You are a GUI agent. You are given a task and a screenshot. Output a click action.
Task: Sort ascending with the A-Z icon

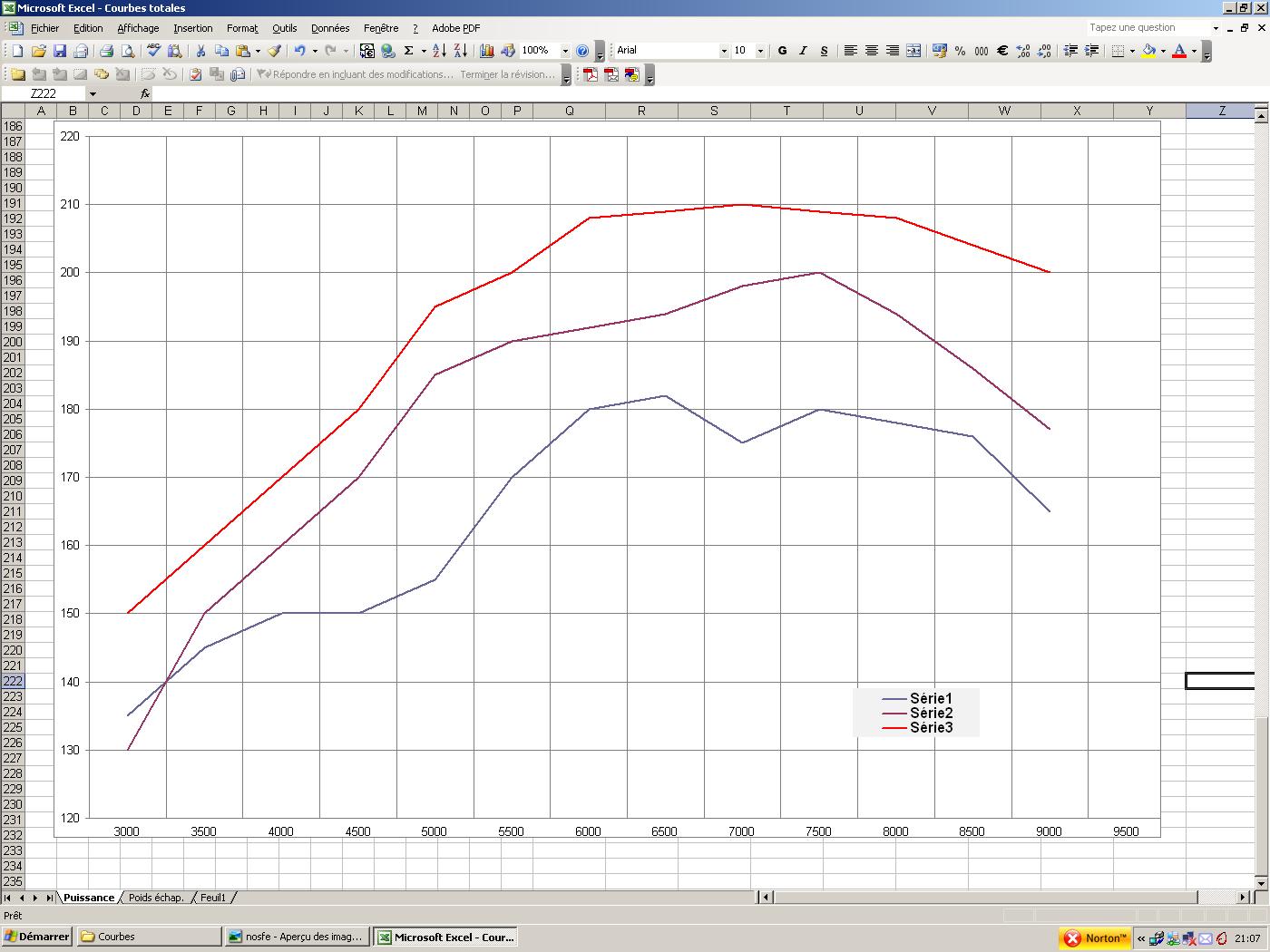click(x=439, y=51)
